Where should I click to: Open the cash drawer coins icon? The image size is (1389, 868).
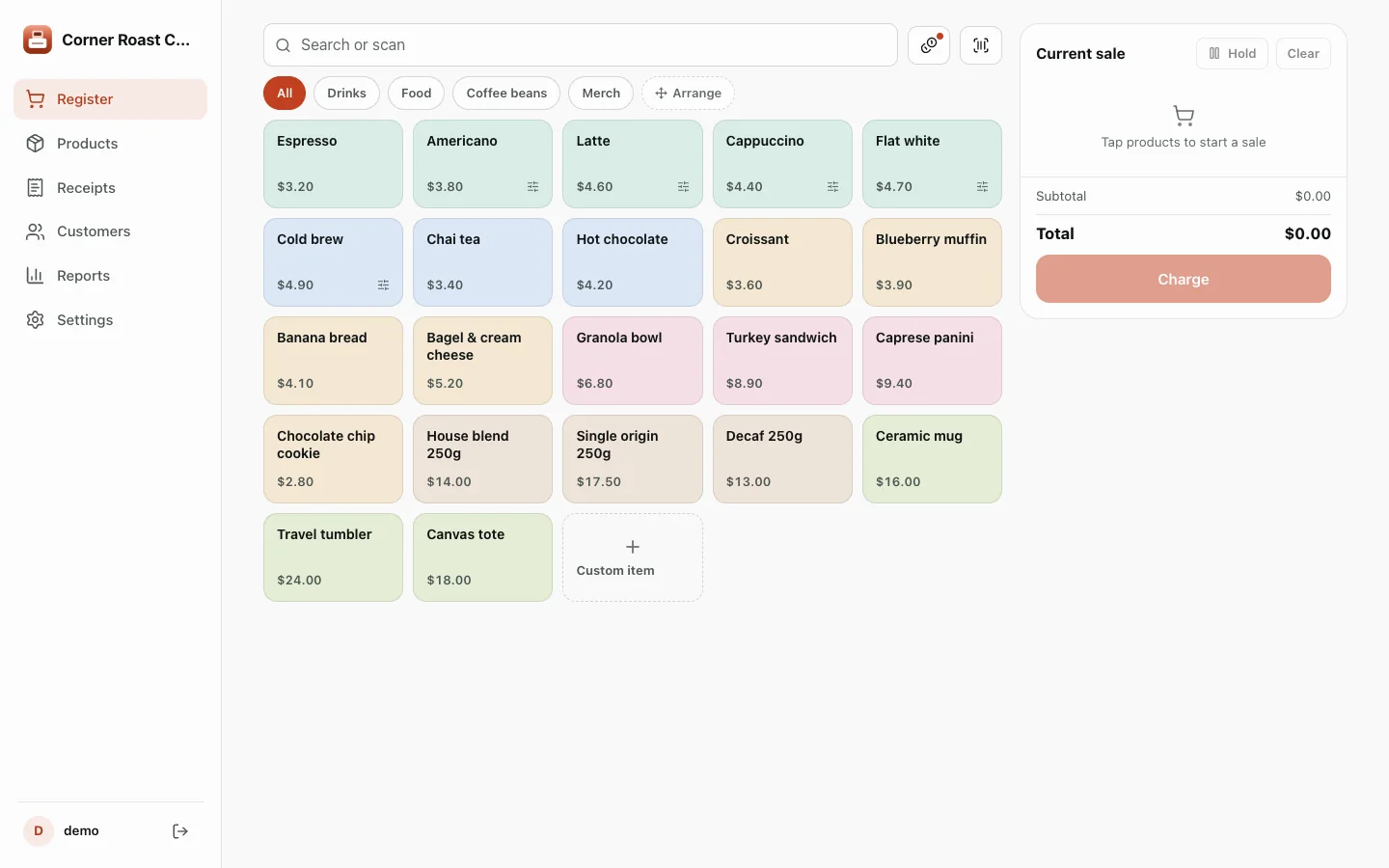[929, 45]
